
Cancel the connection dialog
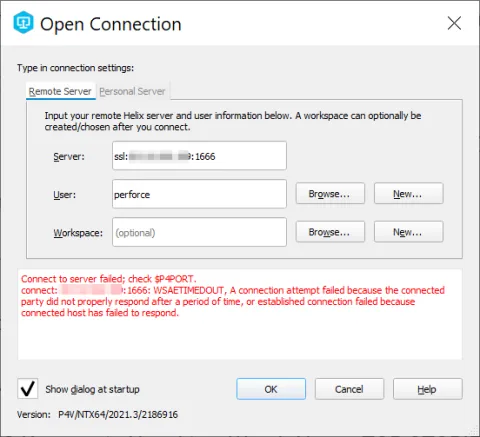click(x=349, y=389)
